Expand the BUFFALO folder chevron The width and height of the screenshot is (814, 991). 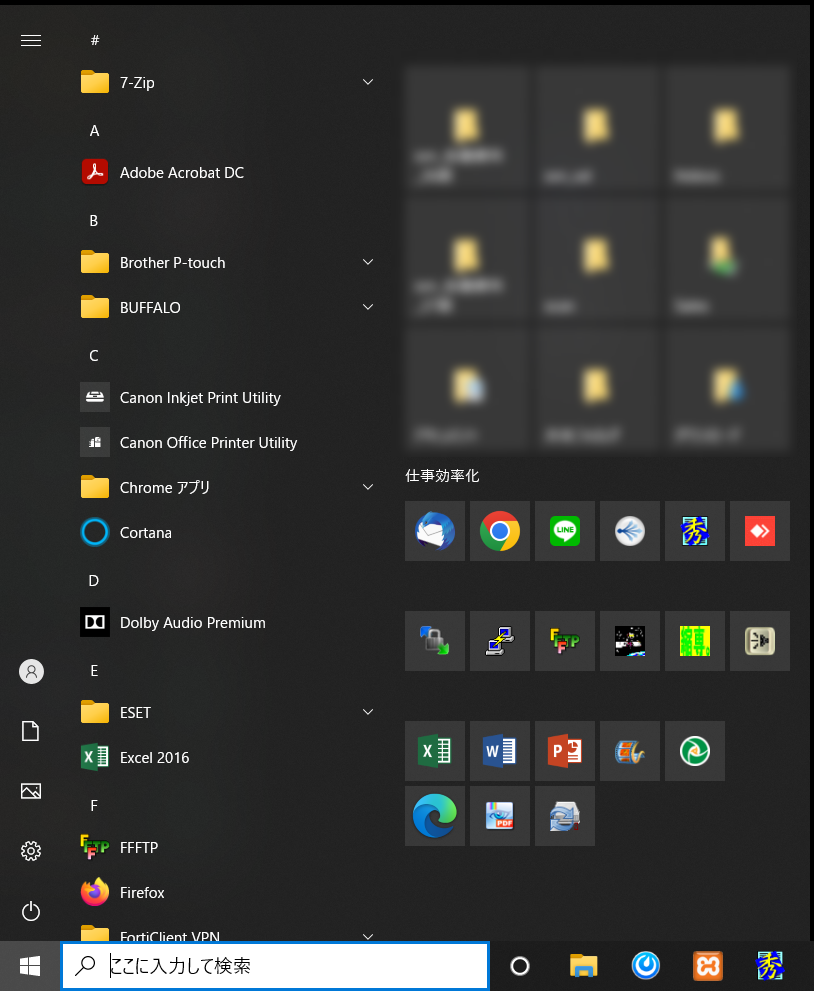(x=368, y=307)
